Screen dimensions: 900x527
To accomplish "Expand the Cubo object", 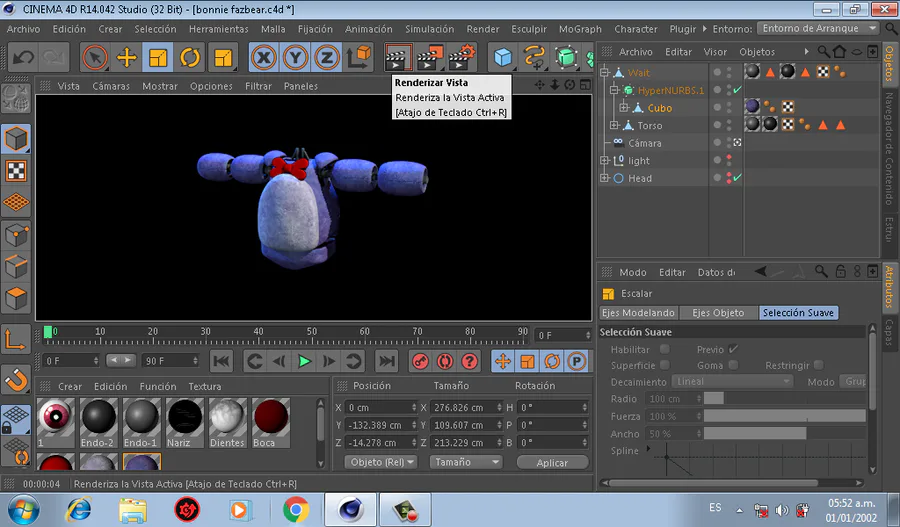I will (623, 107).
